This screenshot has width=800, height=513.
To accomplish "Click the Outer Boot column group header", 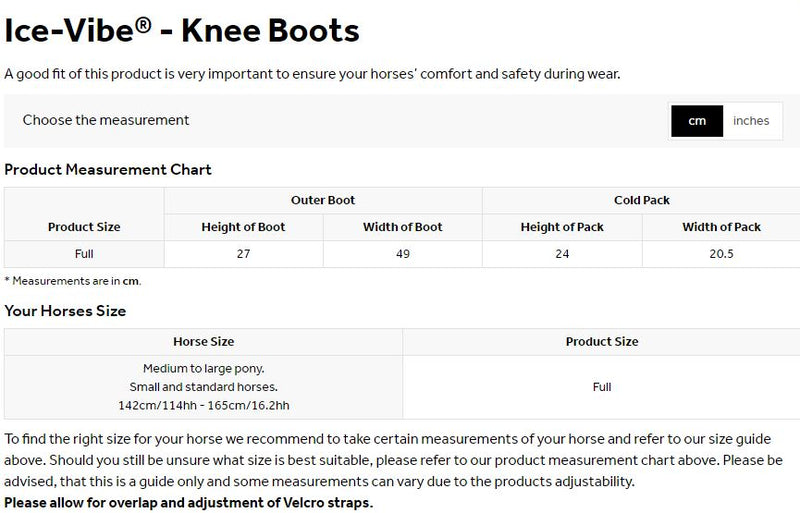I will click(x=323, y=200).
